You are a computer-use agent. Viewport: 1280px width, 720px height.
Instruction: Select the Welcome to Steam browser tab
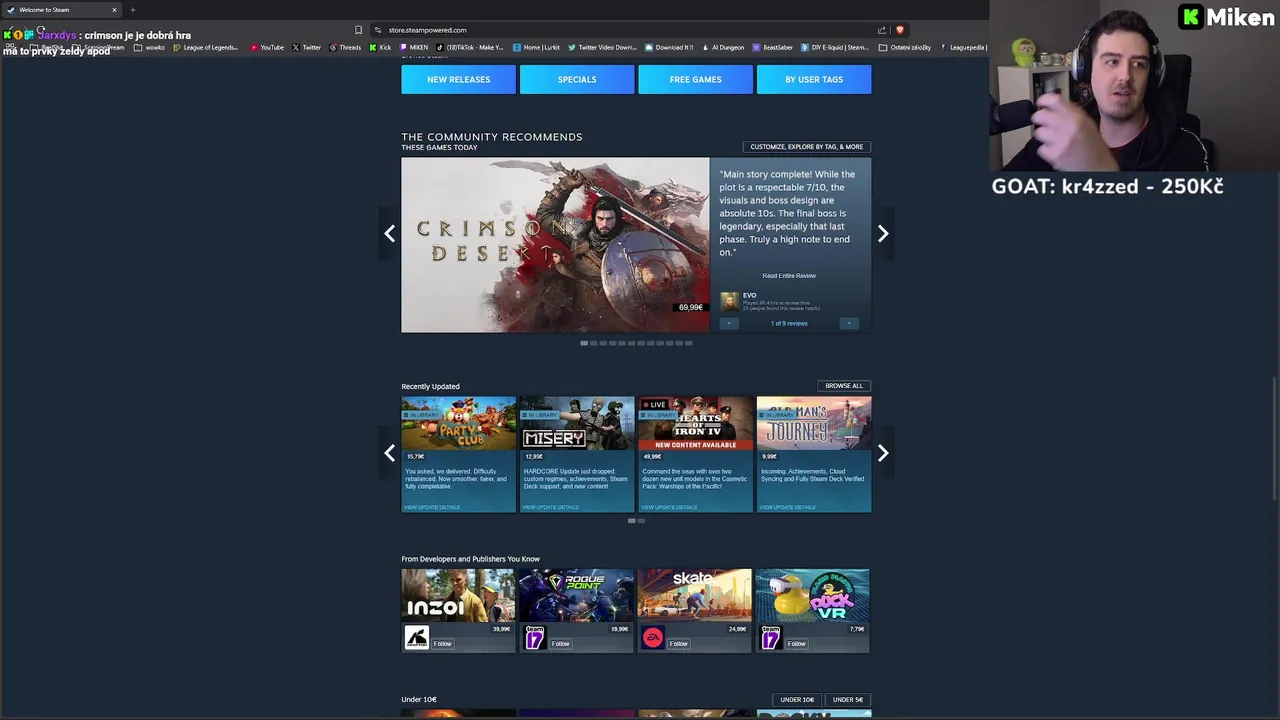point(60,10)
